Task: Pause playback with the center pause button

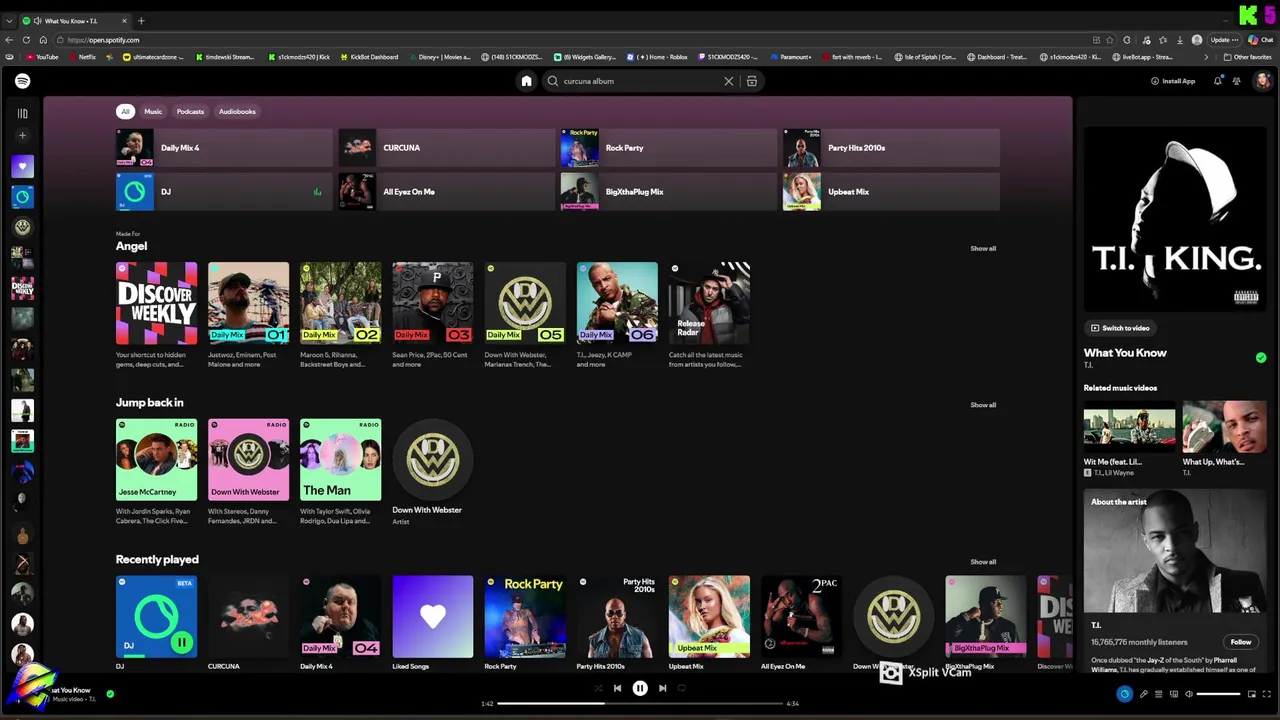Action: coord(640,688)
